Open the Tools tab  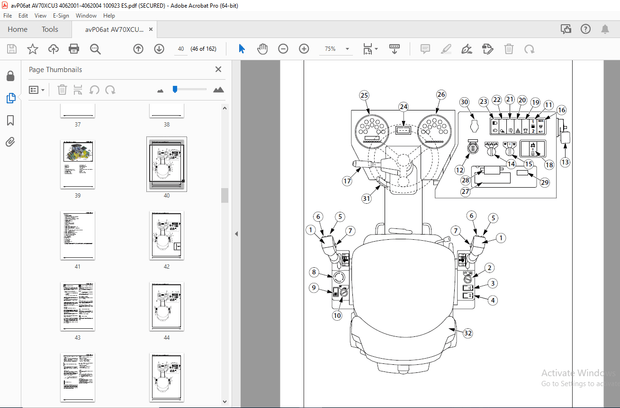point(50,29)
